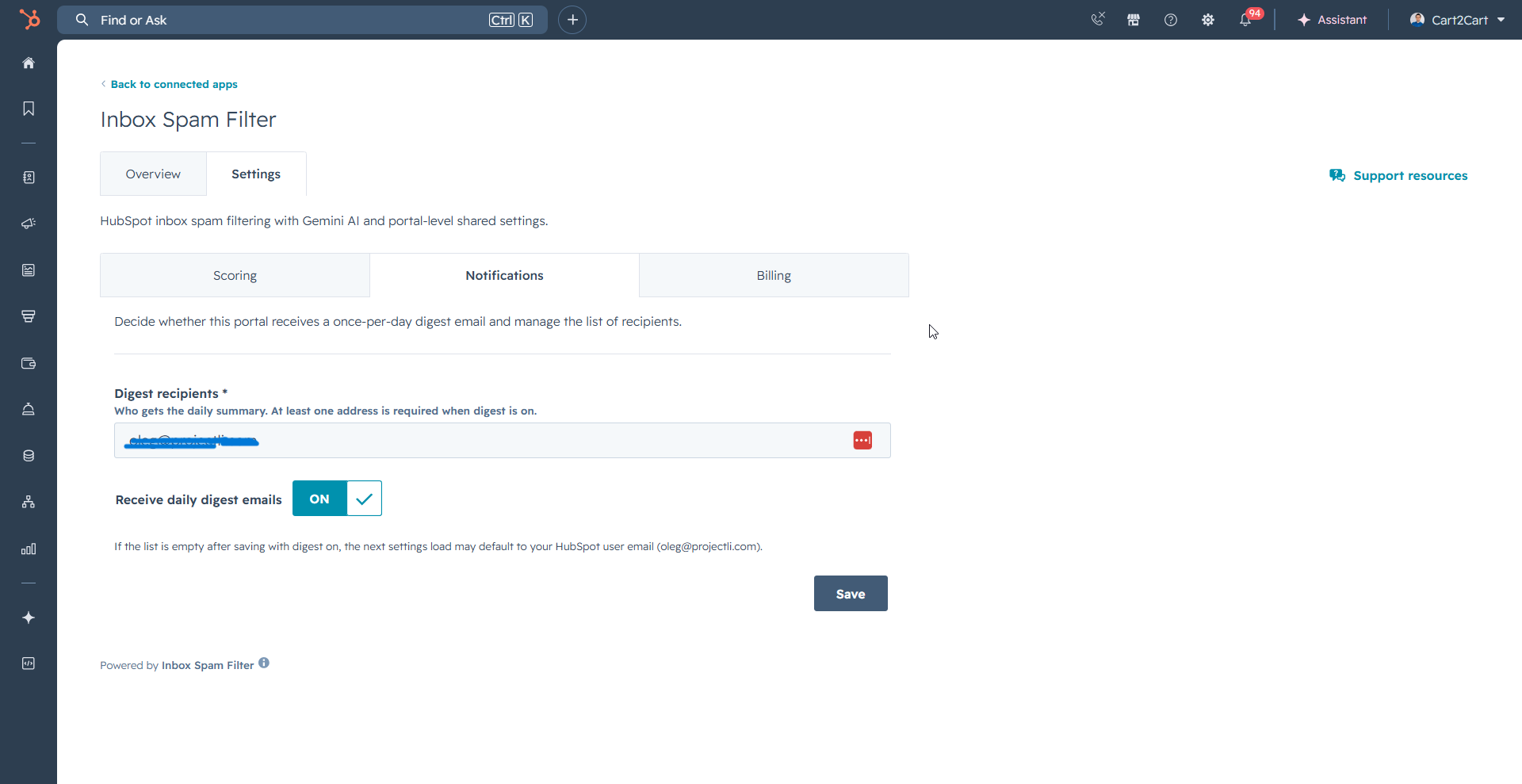Click the Inbox Spam Filter page heading
1522x784 pixels.
188,119
